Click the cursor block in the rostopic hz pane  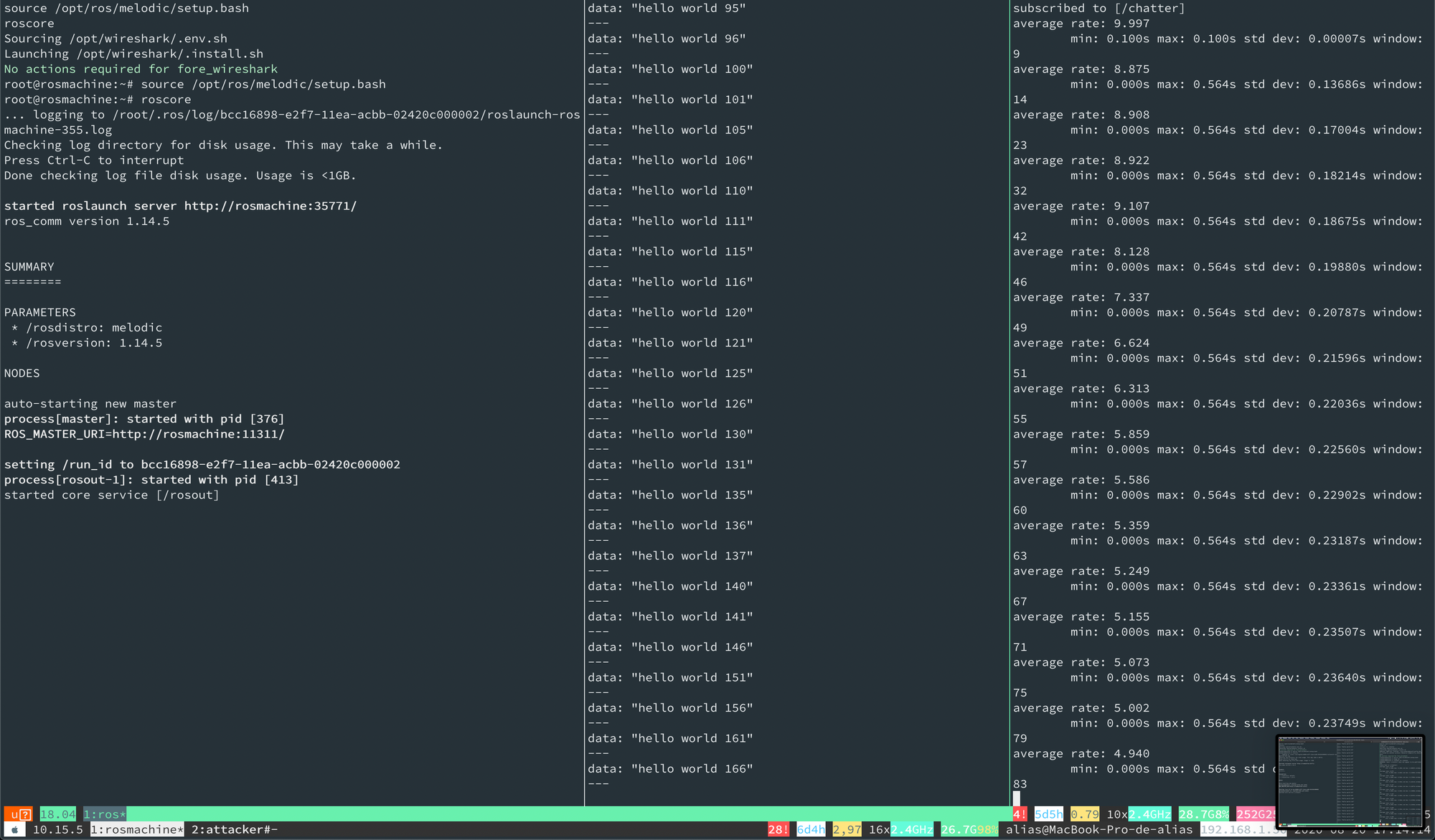[1017, 798]
